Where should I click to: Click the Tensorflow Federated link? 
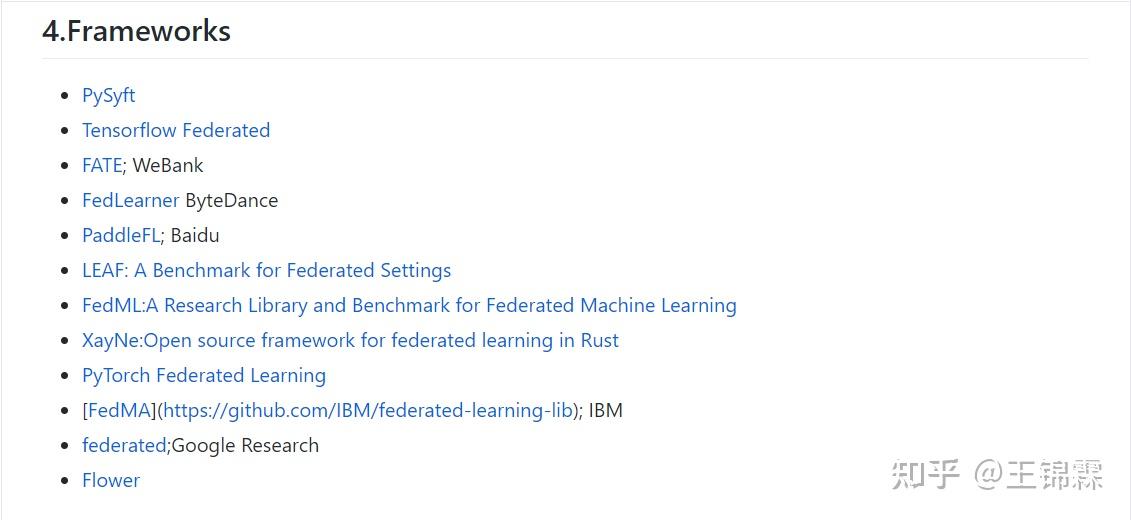pos(176,131)
